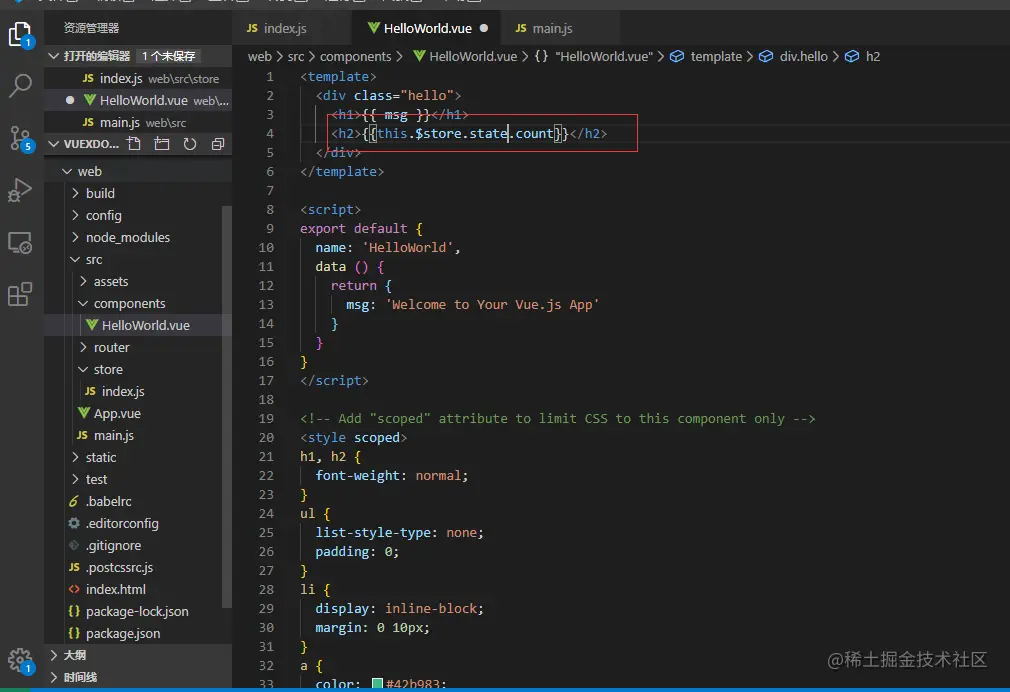
Task: Click the components breadcrumb segment
Action: (x=356, y=56)
